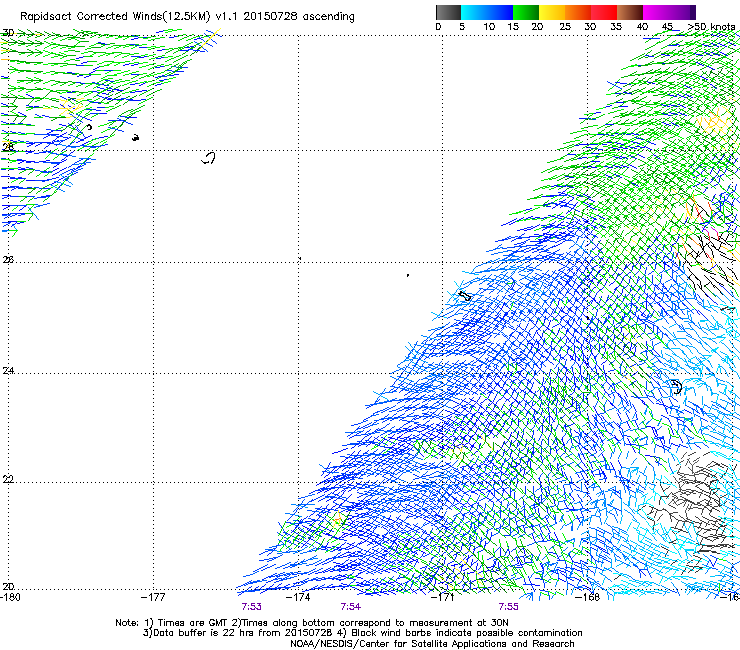Click the latitude label 20
The height and width of the screenshot is (650, 740).
click(x=8, y=586)
